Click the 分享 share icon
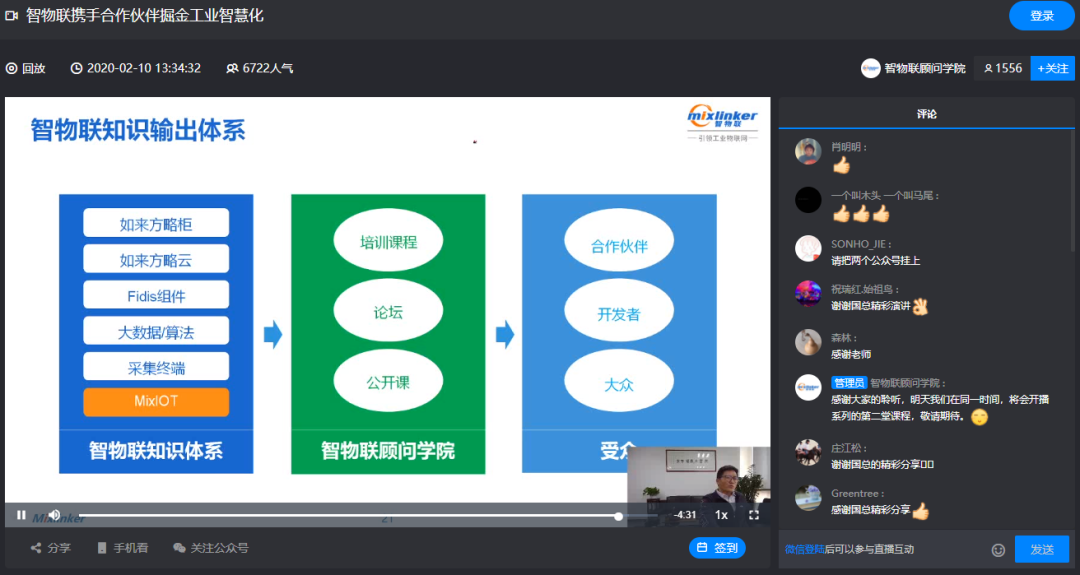 coord(36,548)
